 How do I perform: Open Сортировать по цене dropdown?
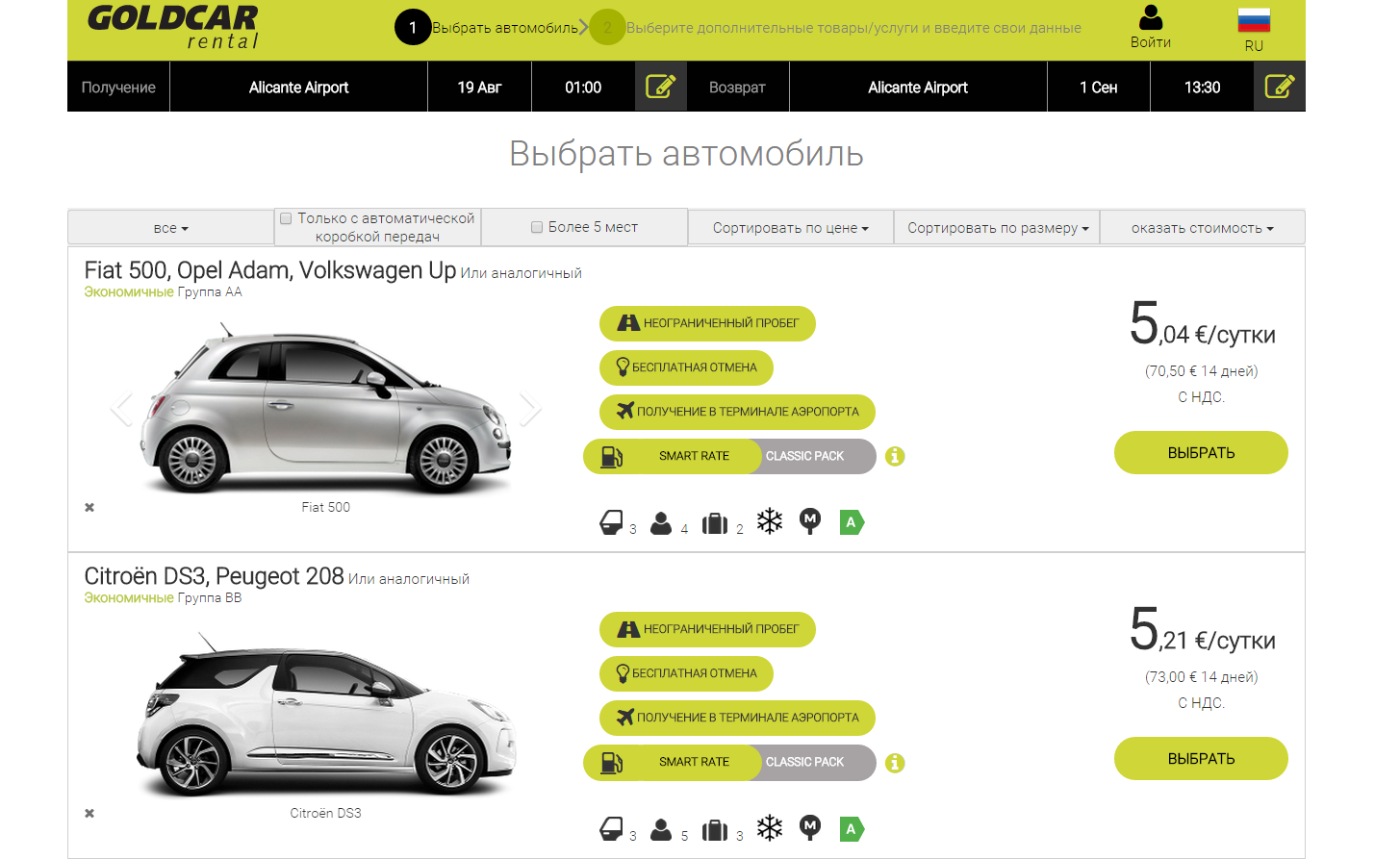(x=791, y=228)
